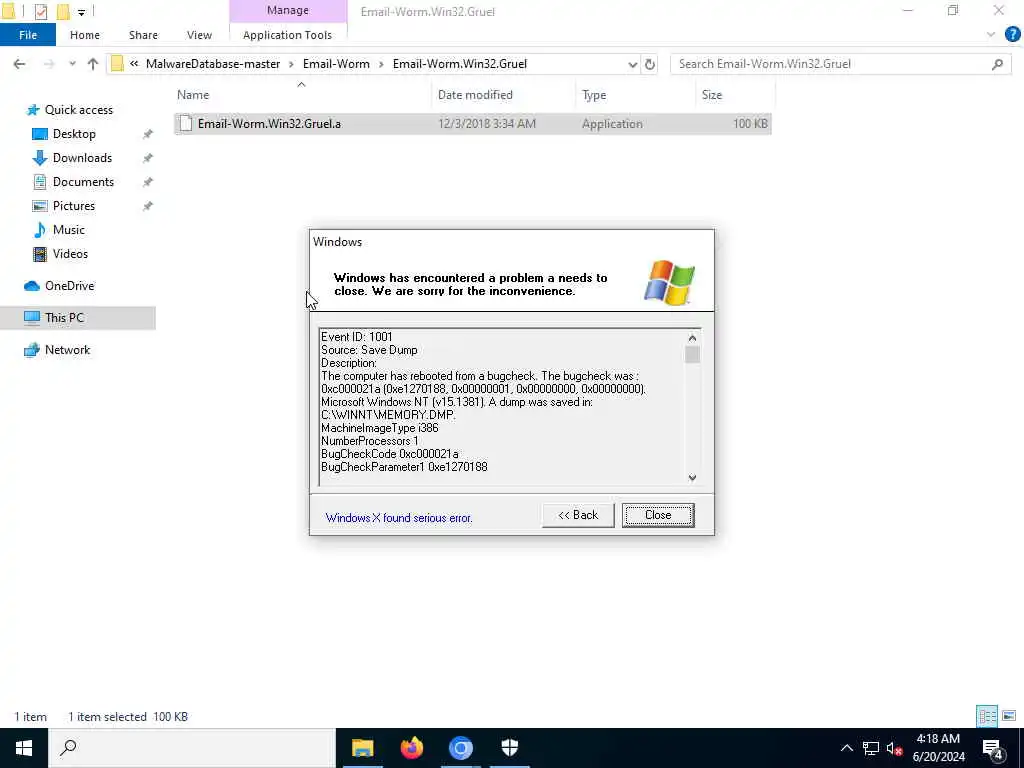Open Quick access in navigation pane
The height and width of the screenshot is (768, 1024).
point(78,110)
